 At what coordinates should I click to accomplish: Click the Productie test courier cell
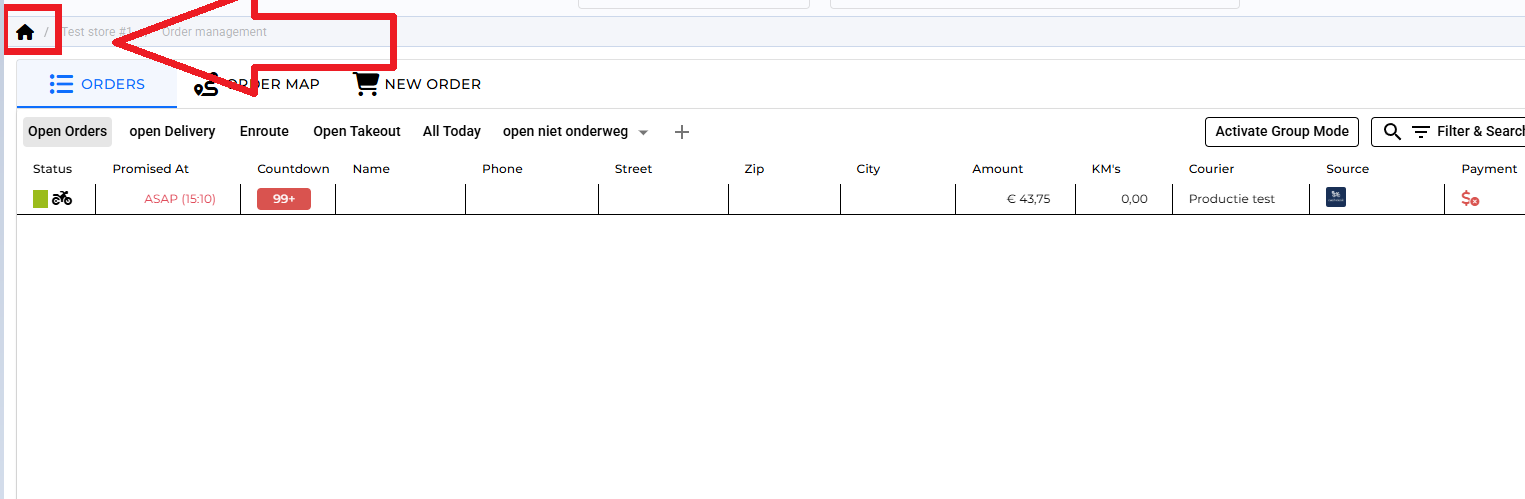[x=1231, y=199]
